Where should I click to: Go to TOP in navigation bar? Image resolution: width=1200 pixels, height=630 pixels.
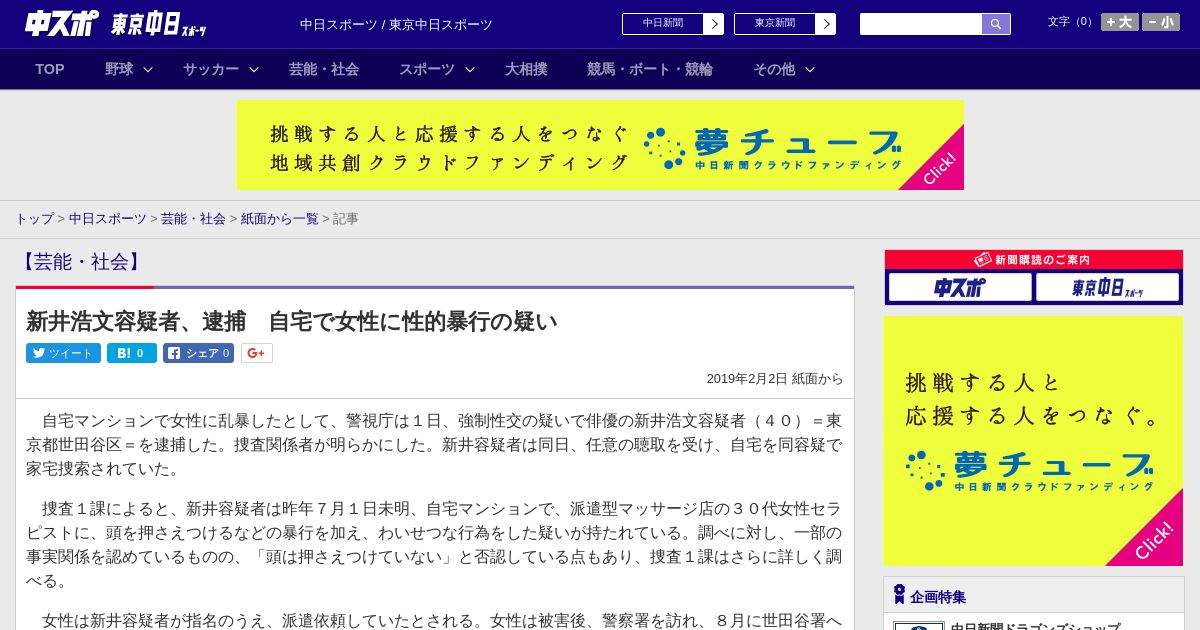[x=50, y=69]
